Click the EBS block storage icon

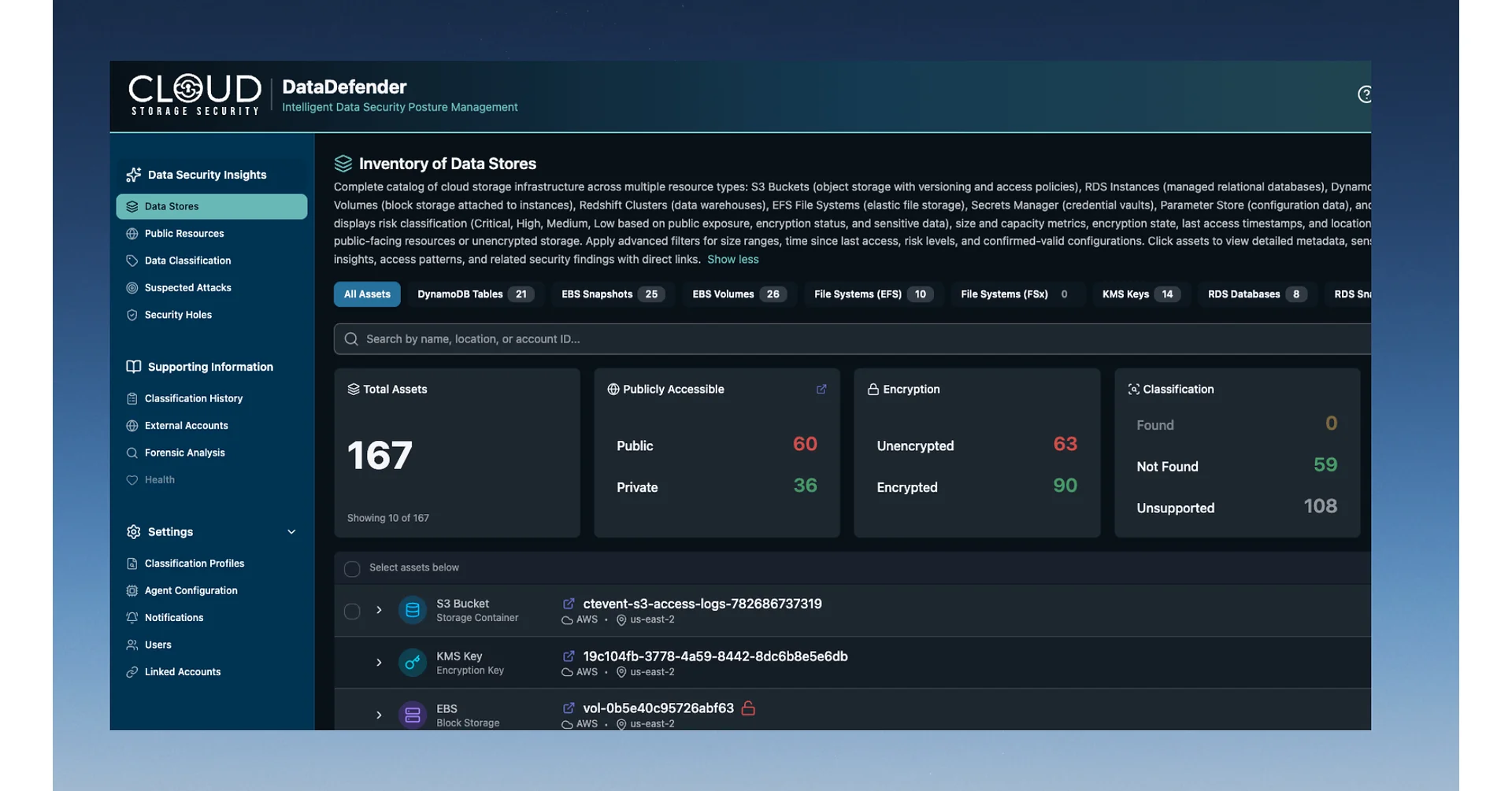click(x=412, y=715)
